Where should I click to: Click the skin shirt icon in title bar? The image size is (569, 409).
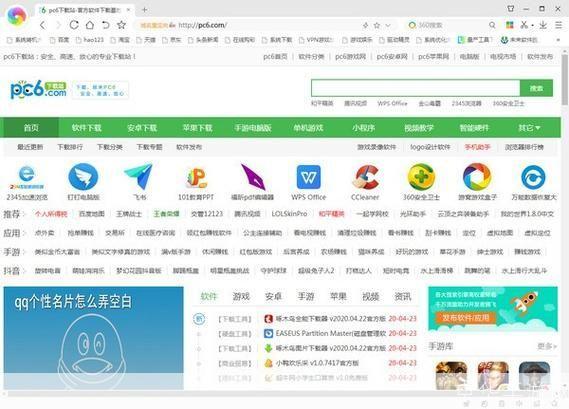pos(511,9)
